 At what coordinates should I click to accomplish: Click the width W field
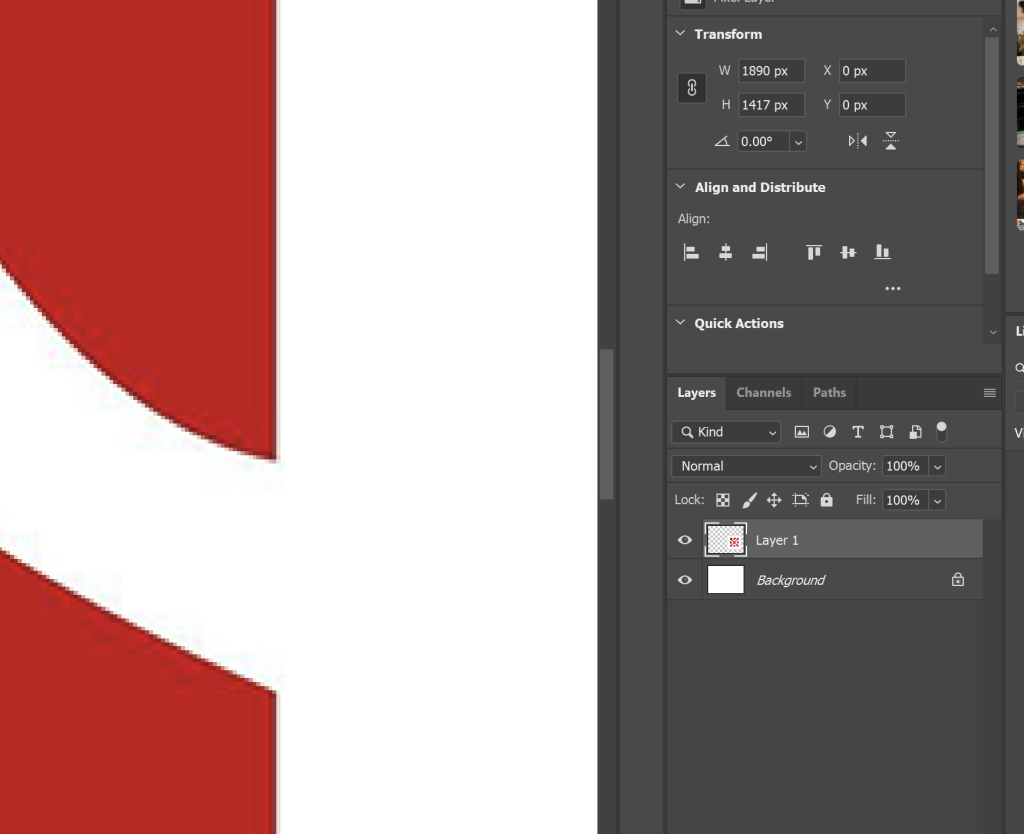(x=771, y=71)
